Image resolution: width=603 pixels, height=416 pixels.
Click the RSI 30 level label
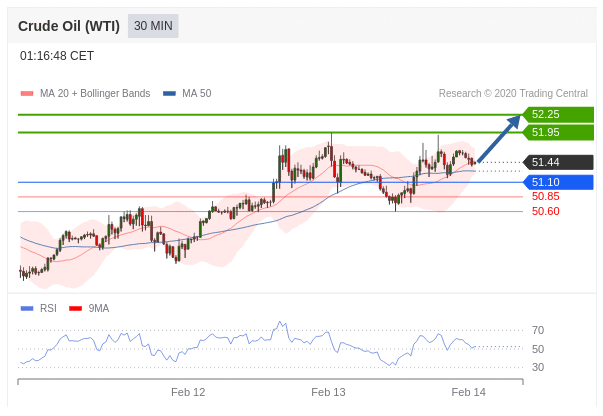tap(538, 367)
